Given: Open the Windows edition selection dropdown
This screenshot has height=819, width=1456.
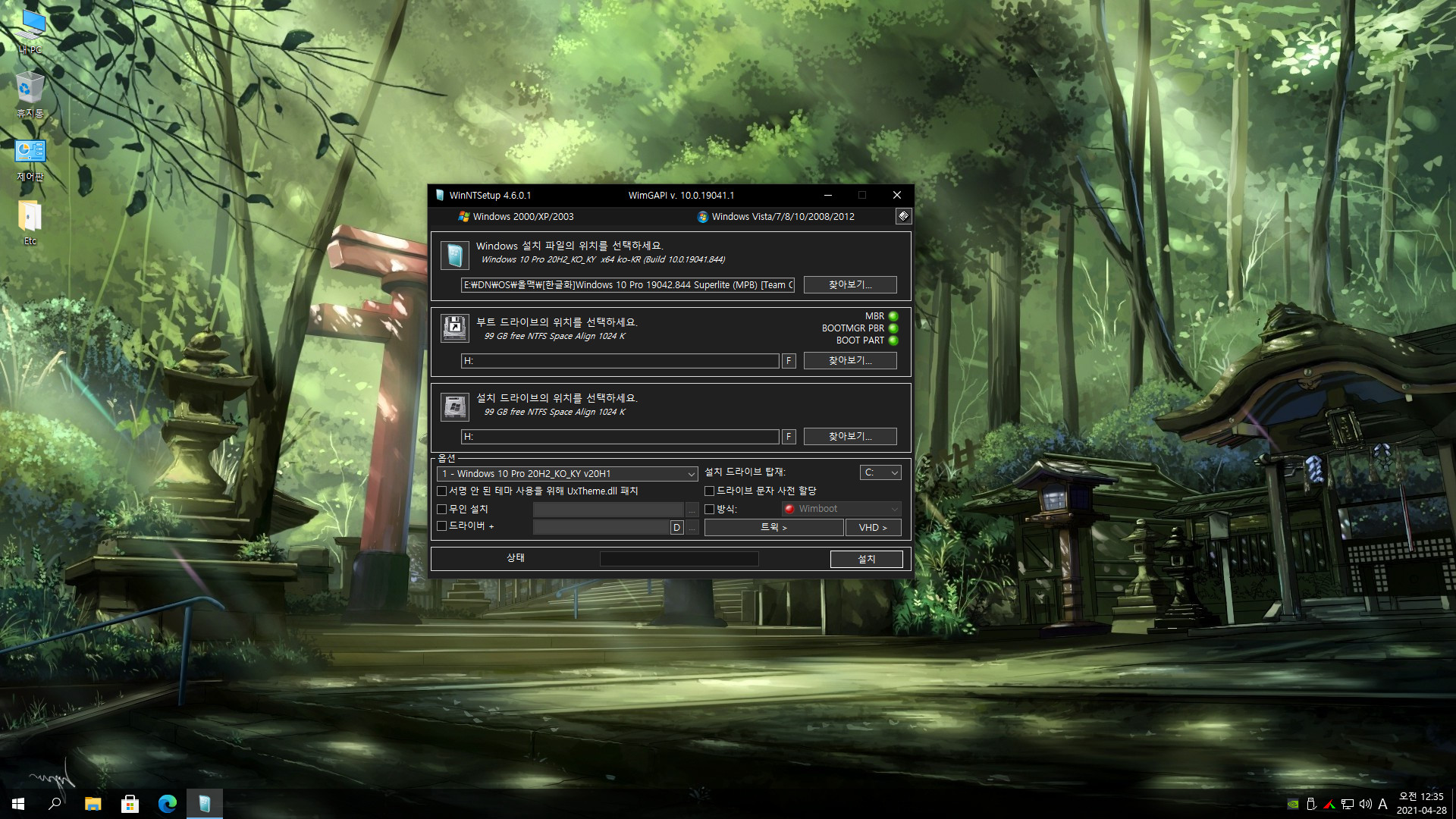Looking at the screenshot, I should point(567,474).
